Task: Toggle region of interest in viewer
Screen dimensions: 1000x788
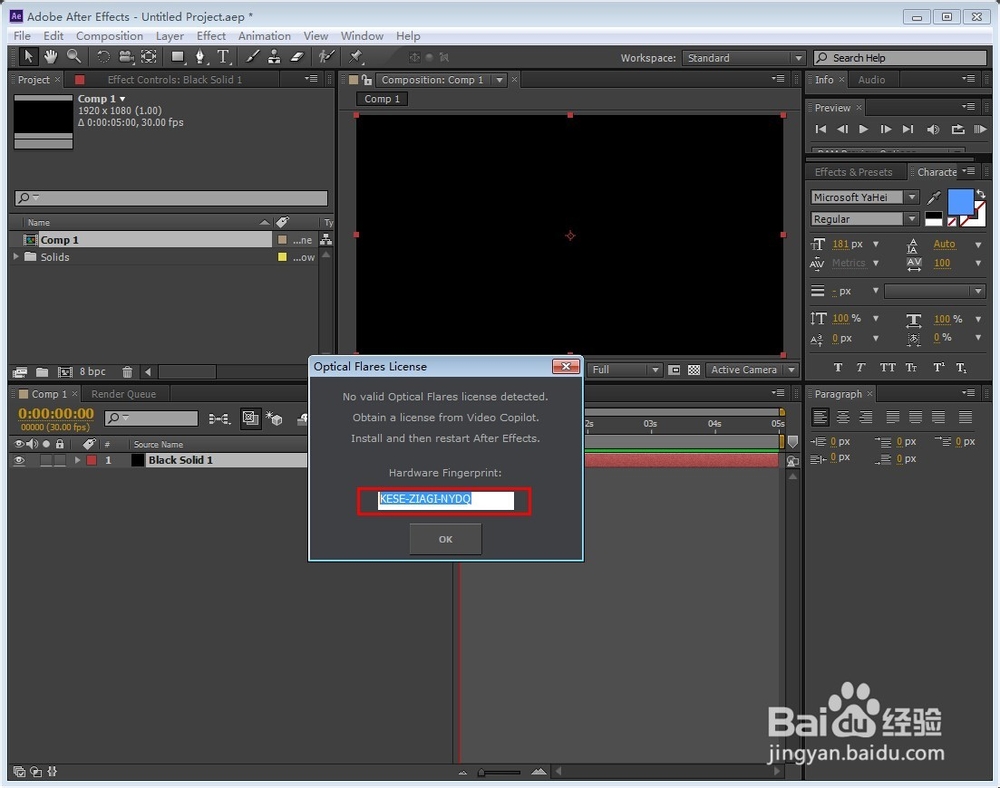Action: click(674, 370)
